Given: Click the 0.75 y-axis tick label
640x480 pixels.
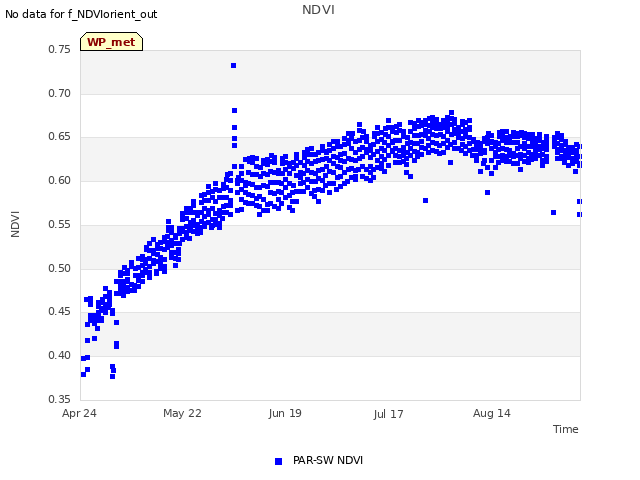Looking at the screenshot, I should [x=60, y=49].
